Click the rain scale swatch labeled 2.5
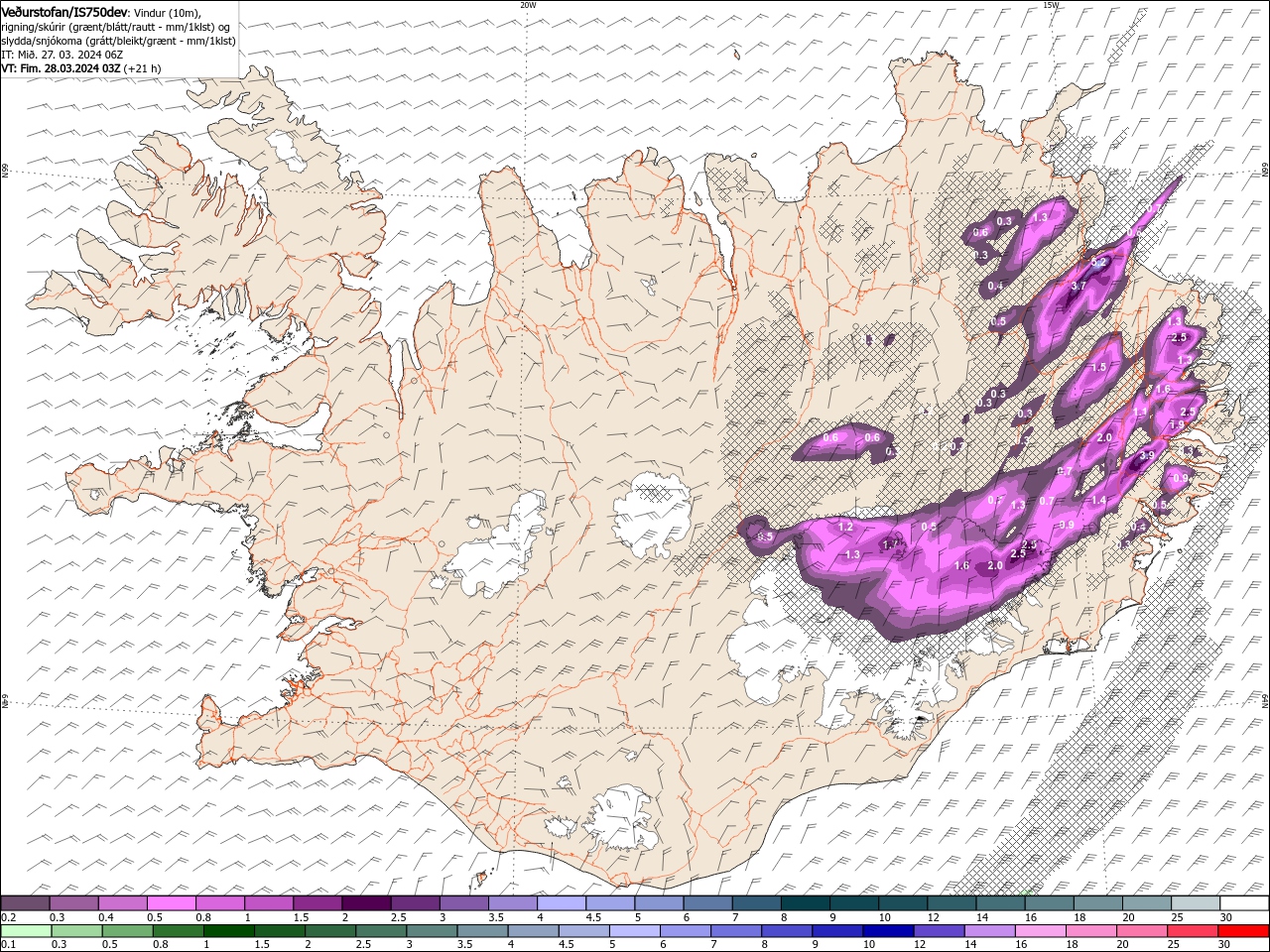 (x=381, y=931)
